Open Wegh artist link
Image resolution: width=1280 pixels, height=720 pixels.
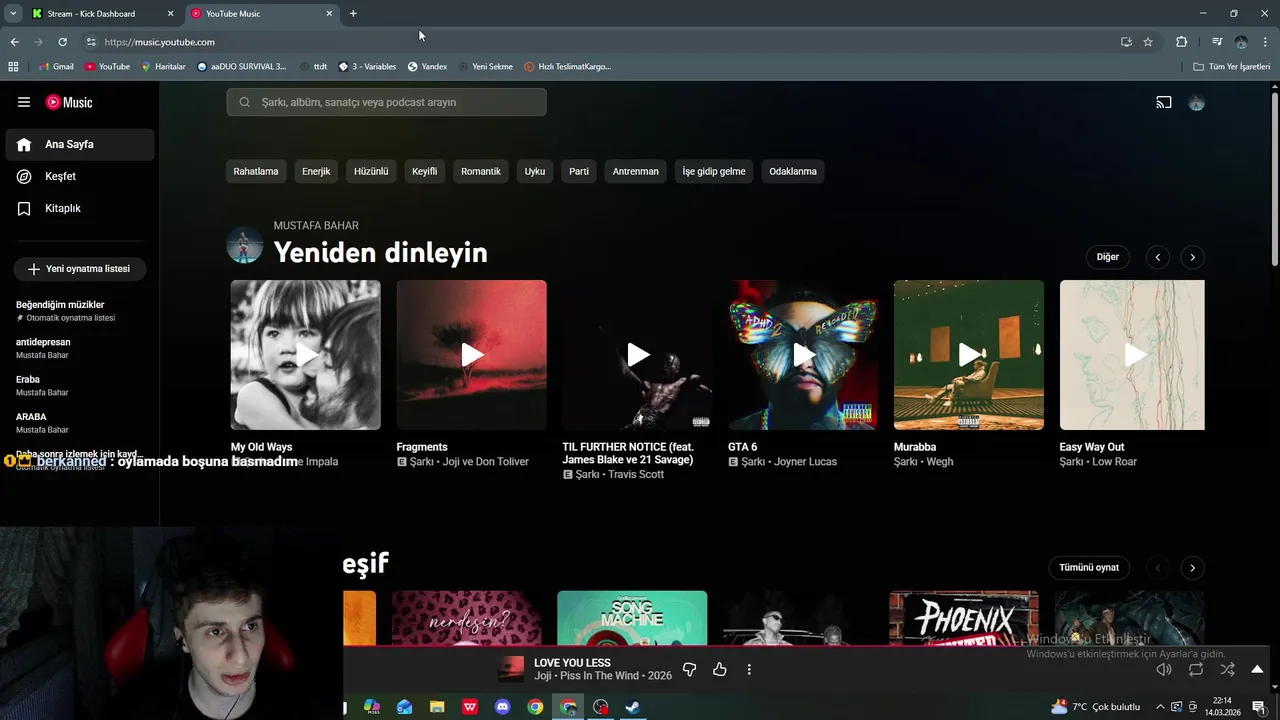940,462
